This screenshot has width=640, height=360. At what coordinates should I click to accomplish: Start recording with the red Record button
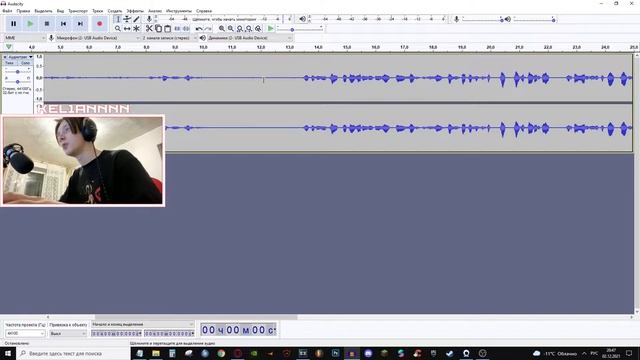(99, 24)
